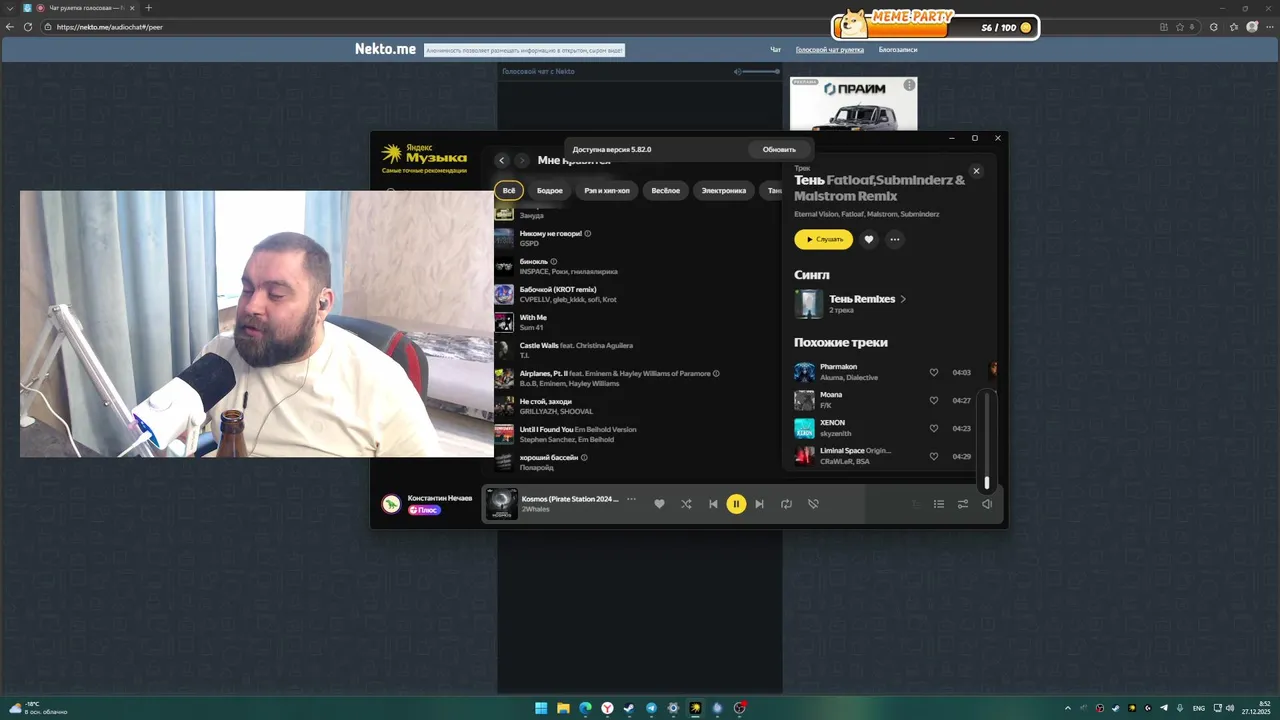Like the Pharmakon similar track
This screenshot has width=1280, height=720.
coord(934,372)
